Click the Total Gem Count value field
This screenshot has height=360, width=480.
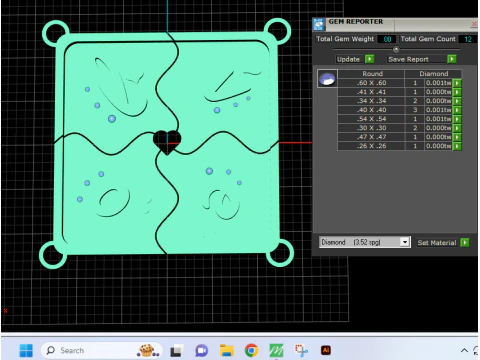pyautogui.click(x=468, y=39)
